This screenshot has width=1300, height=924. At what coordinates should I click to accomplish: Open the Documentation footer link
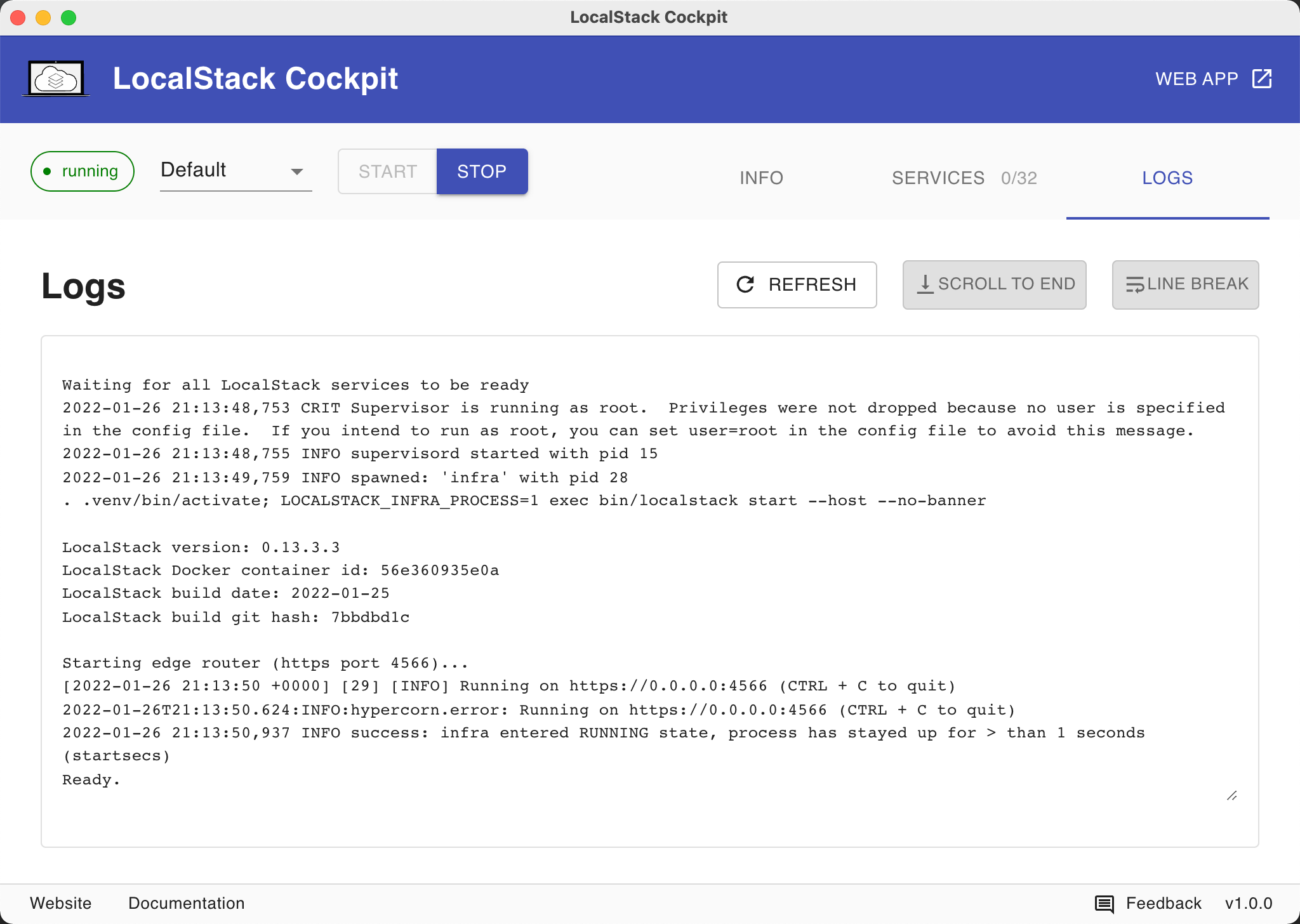(186, 903)
